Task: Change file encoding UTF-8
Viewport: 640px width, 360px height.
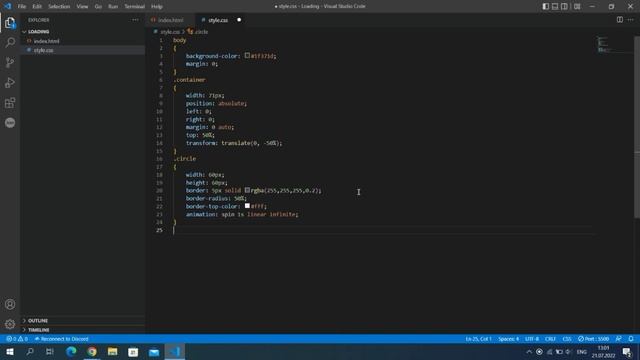Action: pos(532,339)
